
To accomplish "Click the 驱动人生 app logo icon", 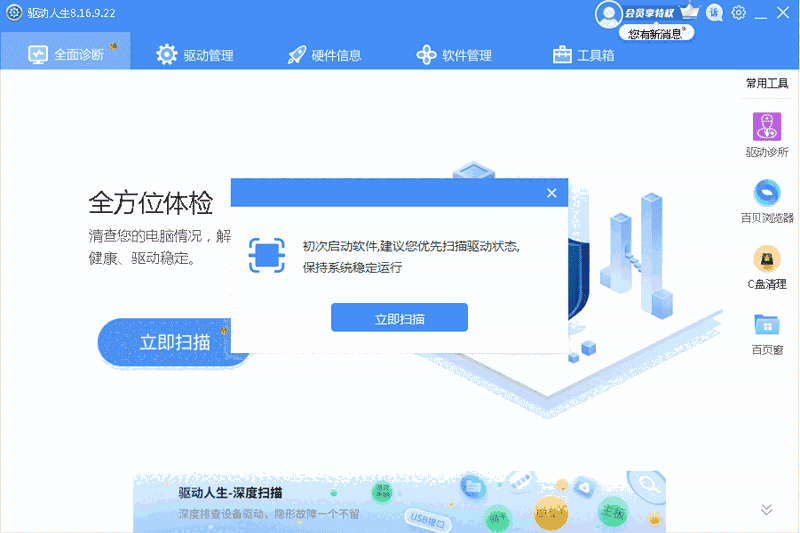I will [14, 13].
